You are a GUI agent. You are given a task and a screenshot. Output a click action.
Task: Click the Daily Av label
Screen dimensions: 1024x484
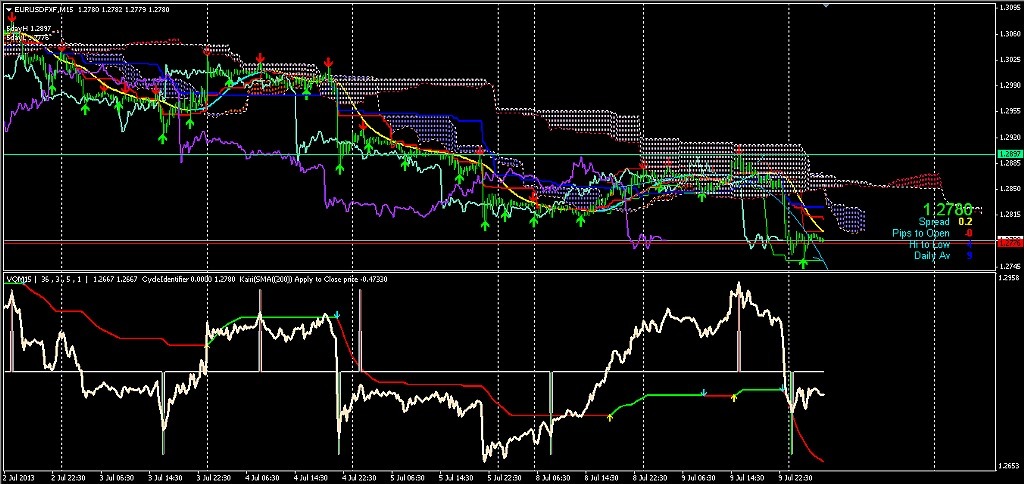(x=932, y=255)
